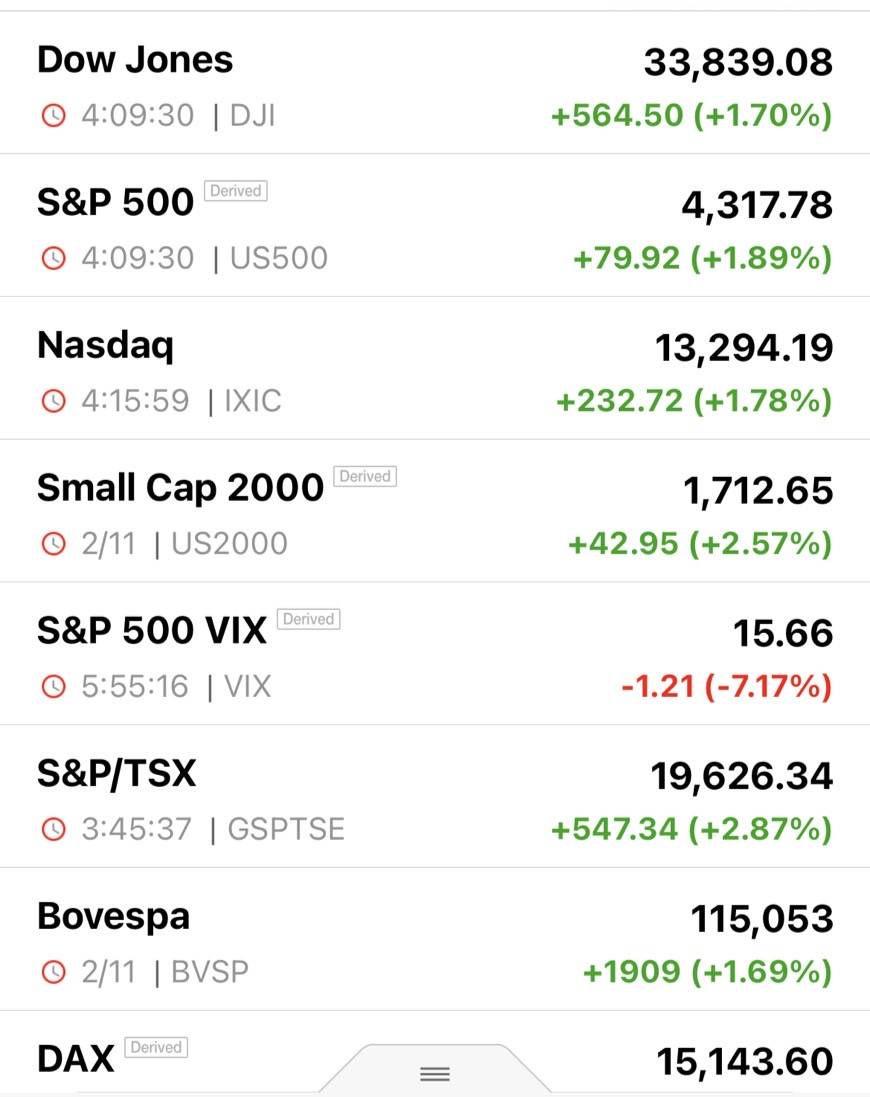Tap the Dow Jones price 33,839.08
Screen dimensions: 870x1097
[x=738, y=63]
